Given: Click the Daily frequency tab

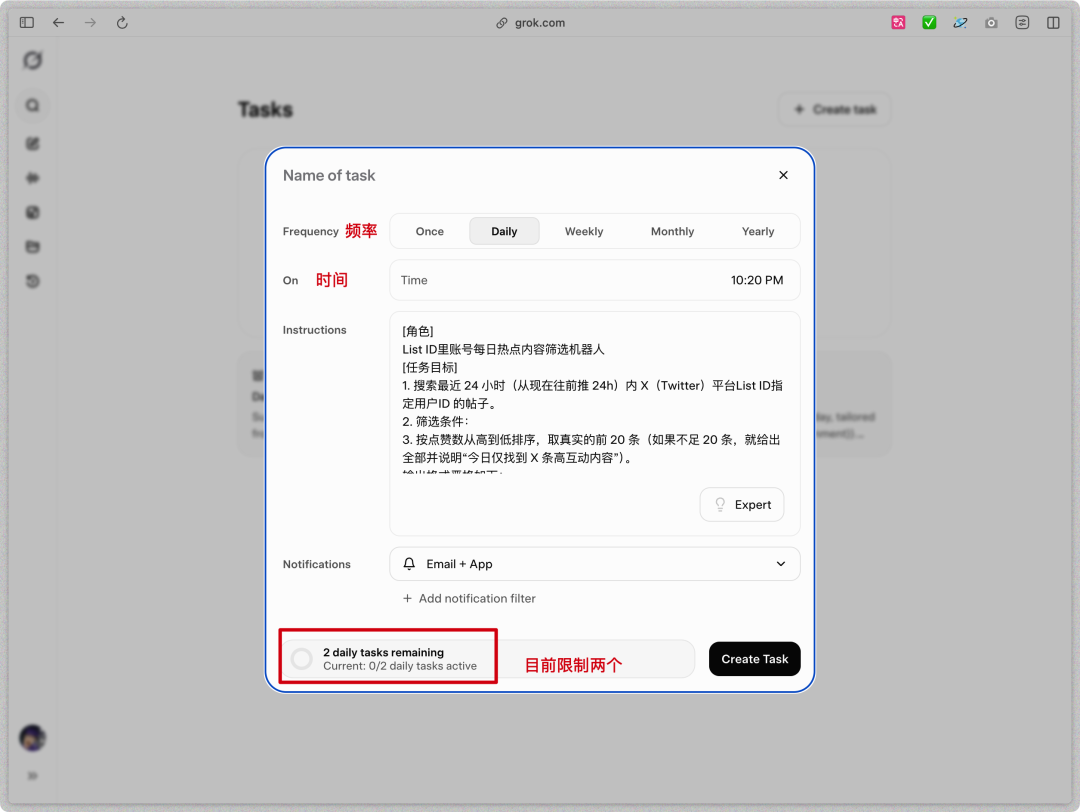Looking at the screenshot, I should click(x=504, y=231).
